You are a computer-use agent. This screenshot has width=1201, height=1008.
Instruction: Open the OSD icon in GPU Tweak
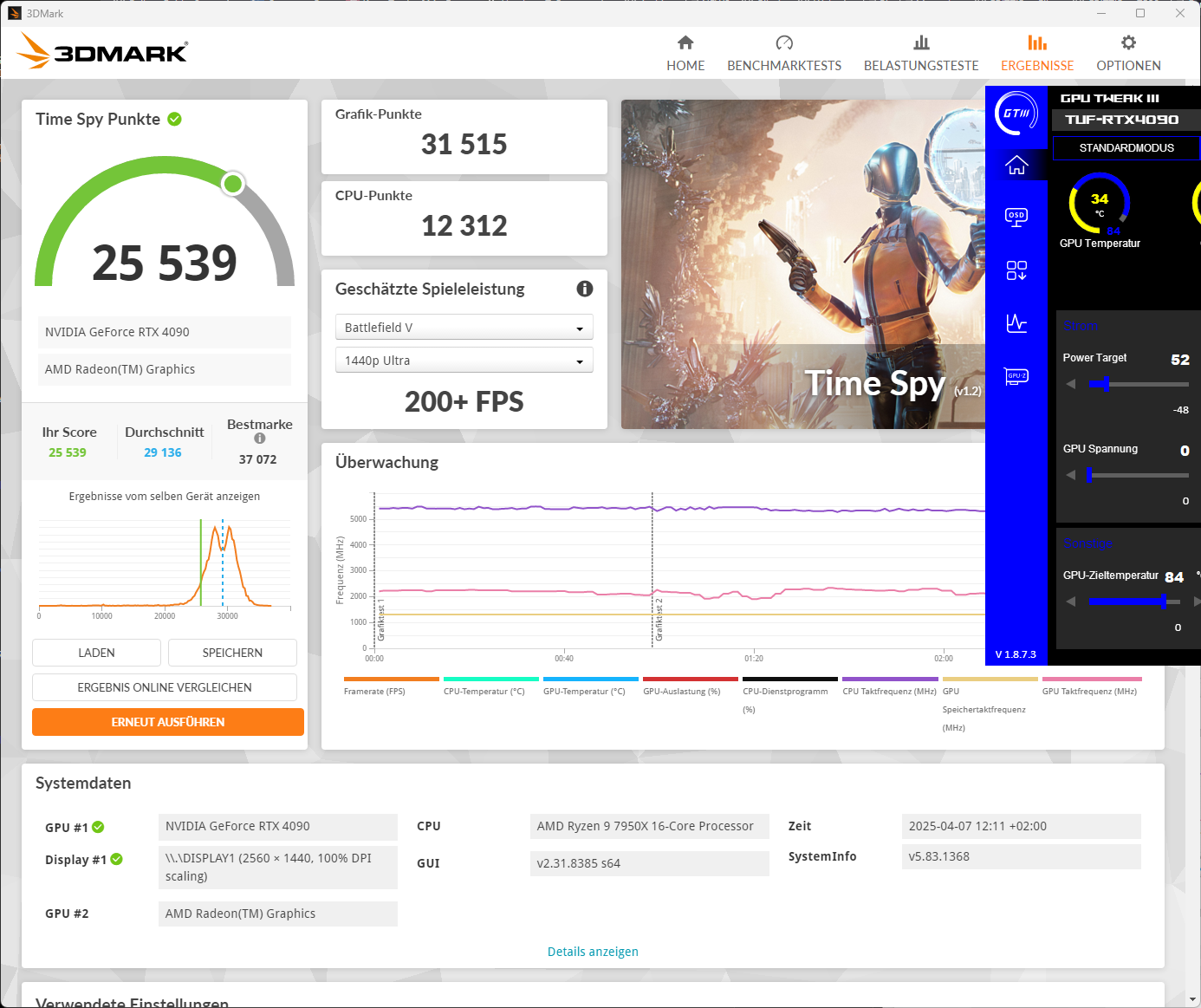click(x=1016, y=217)
